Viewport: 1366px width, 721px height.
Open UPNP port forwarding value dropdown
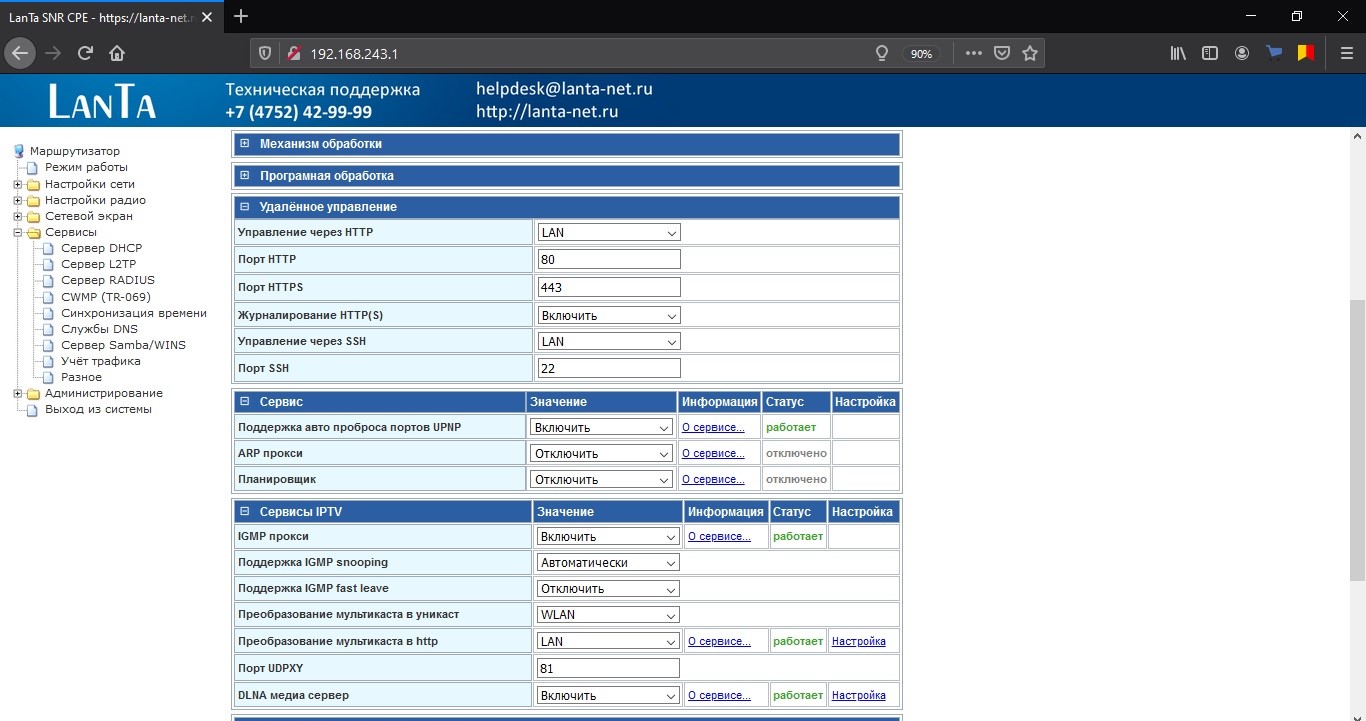coord(602,427)
